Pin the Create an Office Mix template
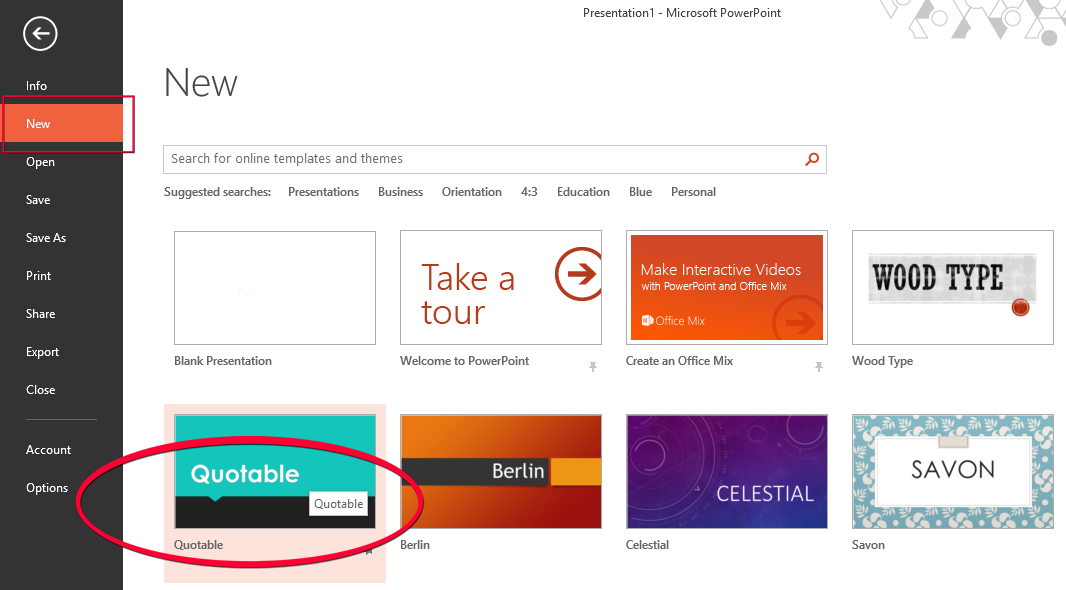Screen dimensions: 1066x590 [819, 367]
